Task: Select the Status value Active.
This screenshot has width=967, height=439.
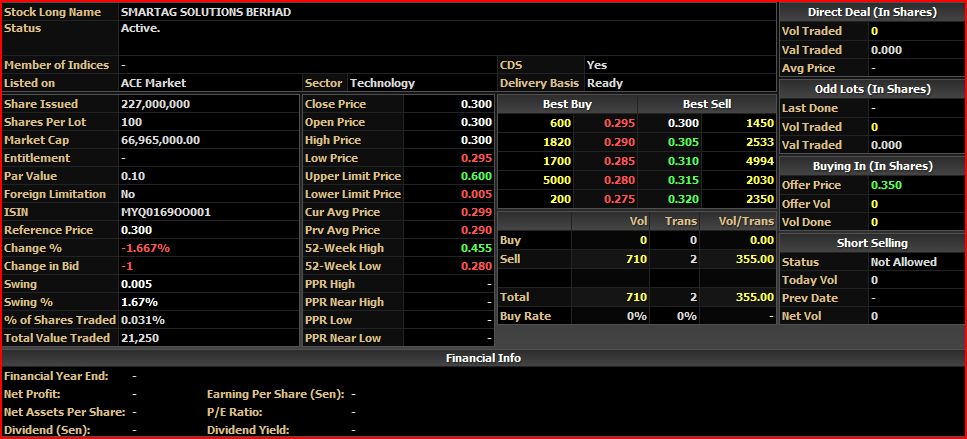Action: pos(141,28)
